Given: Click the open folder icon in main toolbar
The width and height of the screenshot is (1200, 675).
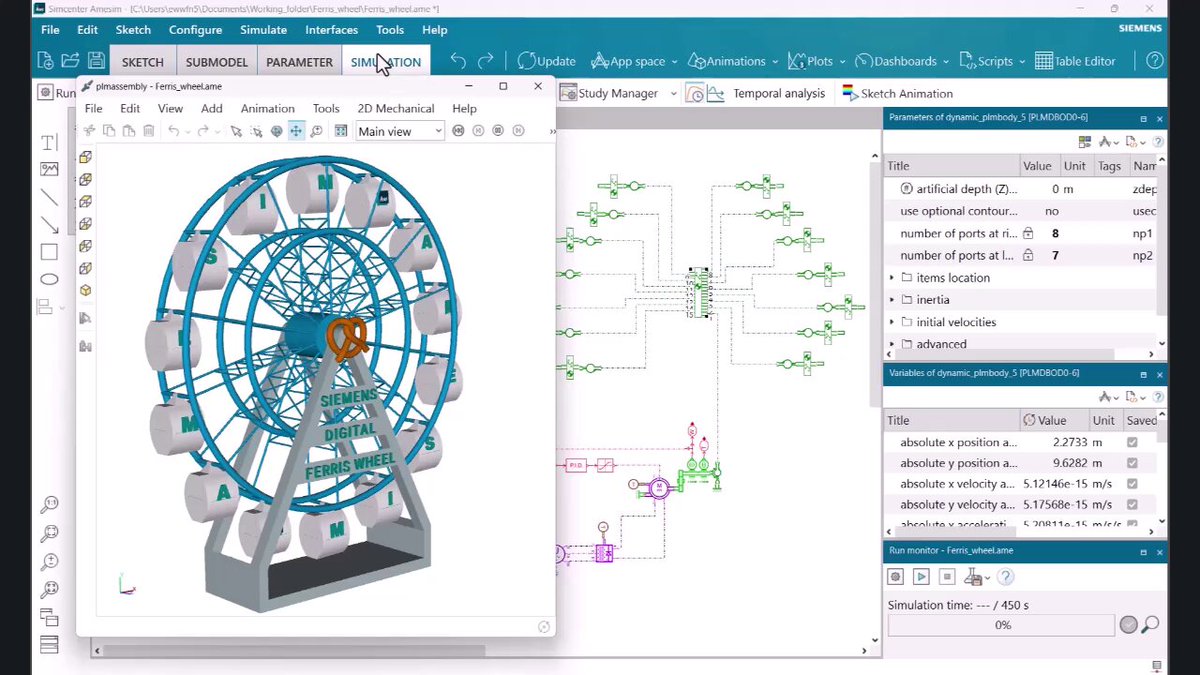Looking at the screenshot, I should (71, 61).
